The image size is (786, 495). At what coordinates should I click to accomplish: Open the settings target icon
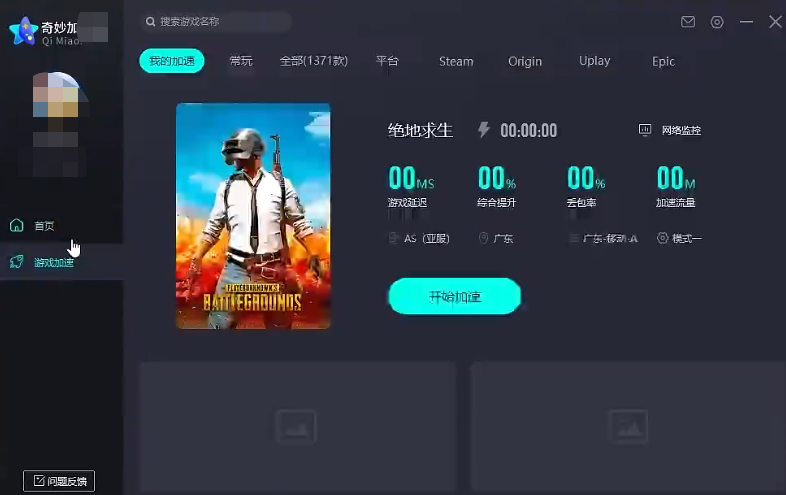(717, 22)
